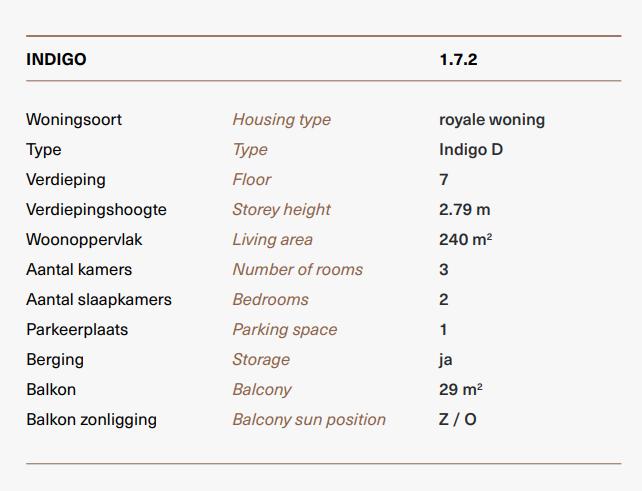Select the Parking space translation text
The height and width of the screenshot is (491, 642).
tap(285, 330)
